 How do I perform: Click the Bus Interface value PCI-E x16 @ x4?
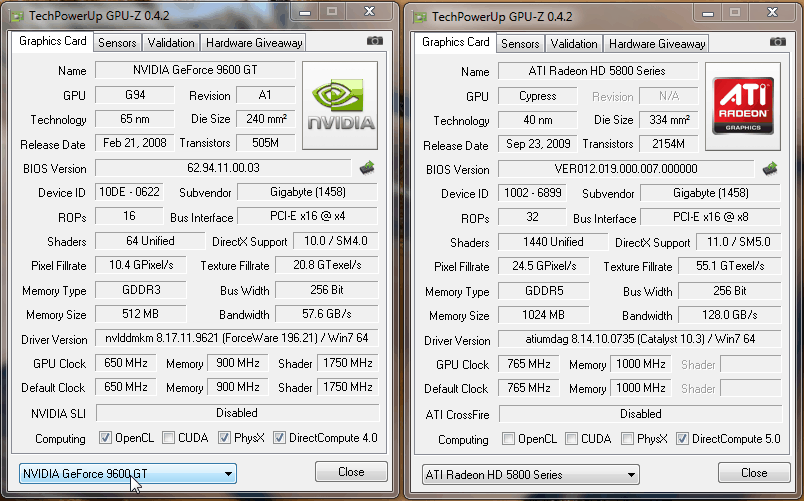point(308,216)
